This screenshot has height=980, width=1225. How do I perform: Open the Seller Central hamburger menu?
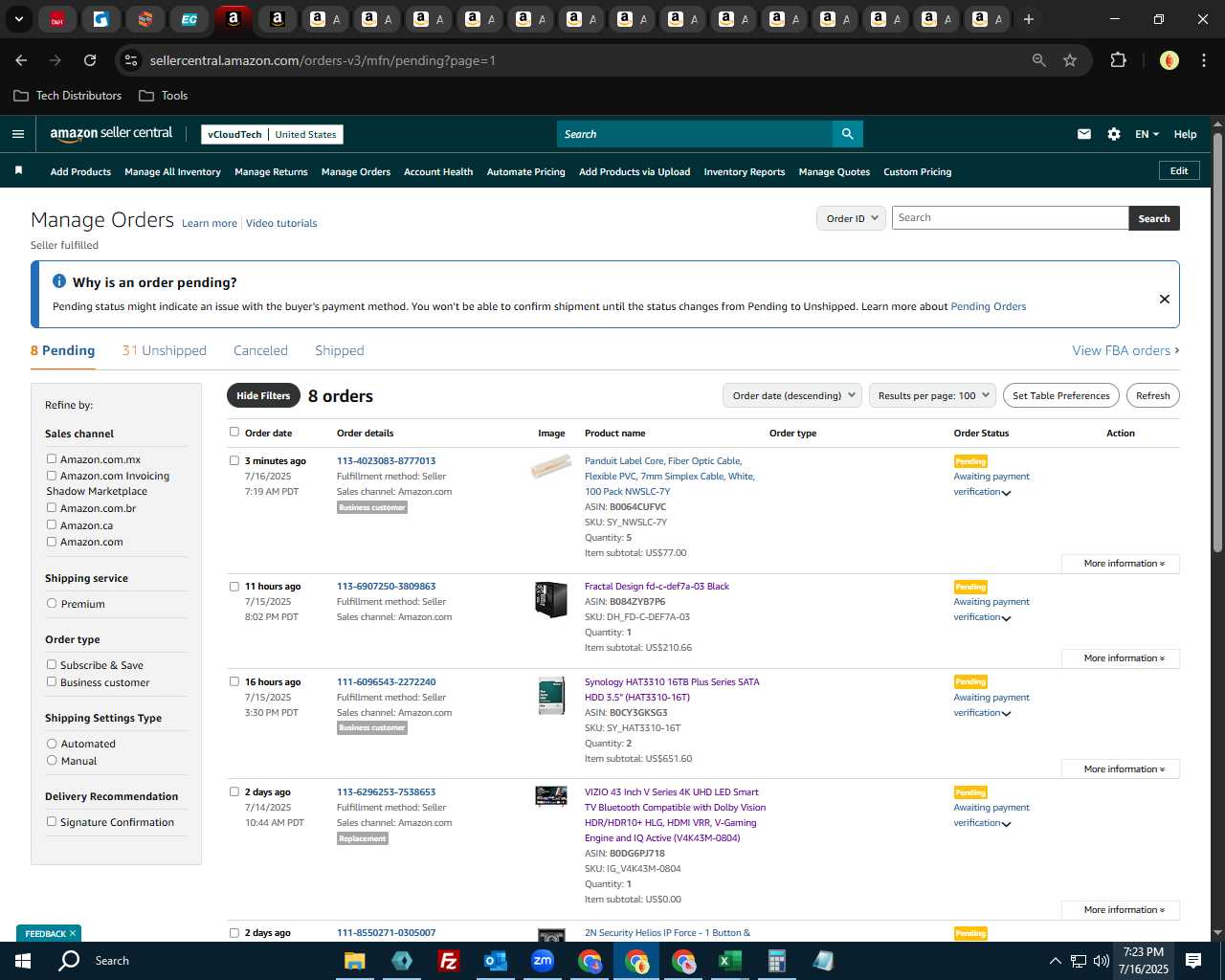click(x=18, y=134)
